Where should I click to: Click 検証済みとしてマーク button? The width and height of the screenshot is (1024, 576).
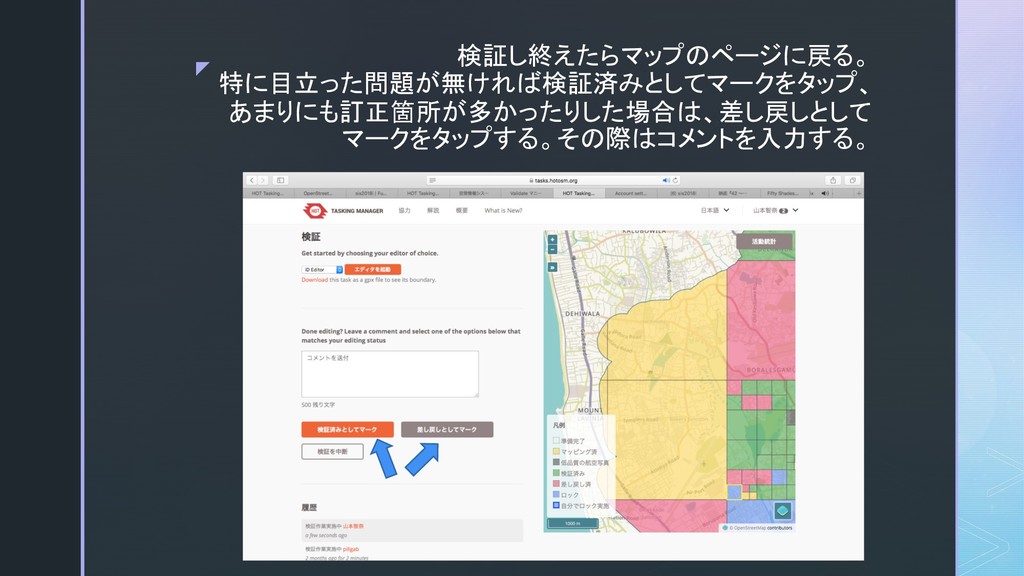347,429
